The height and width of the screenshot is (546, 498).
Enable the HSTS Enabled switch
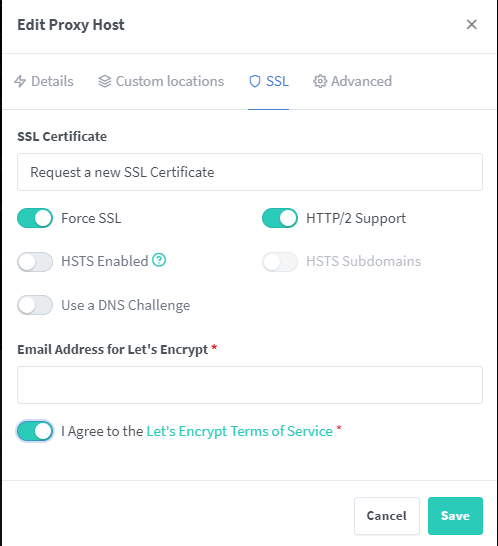pos(35,262)
